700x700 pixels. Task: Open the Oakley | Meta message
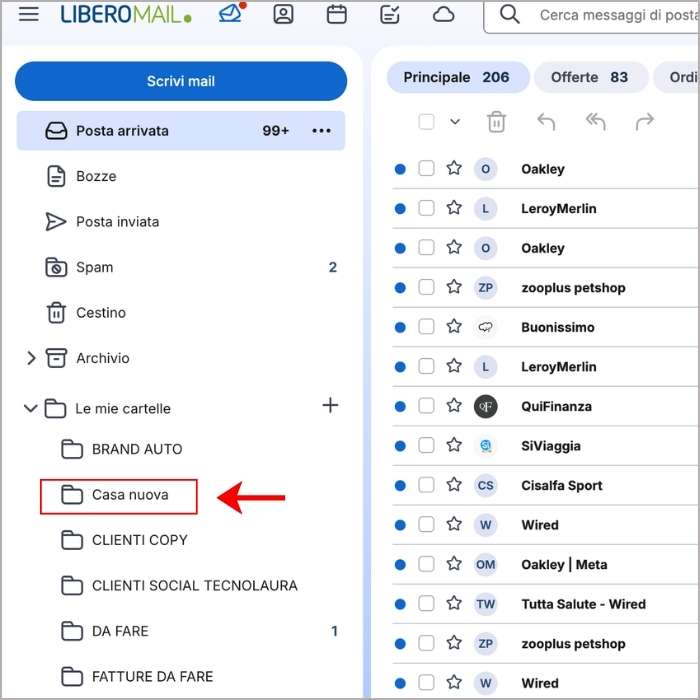coord(546,565)
